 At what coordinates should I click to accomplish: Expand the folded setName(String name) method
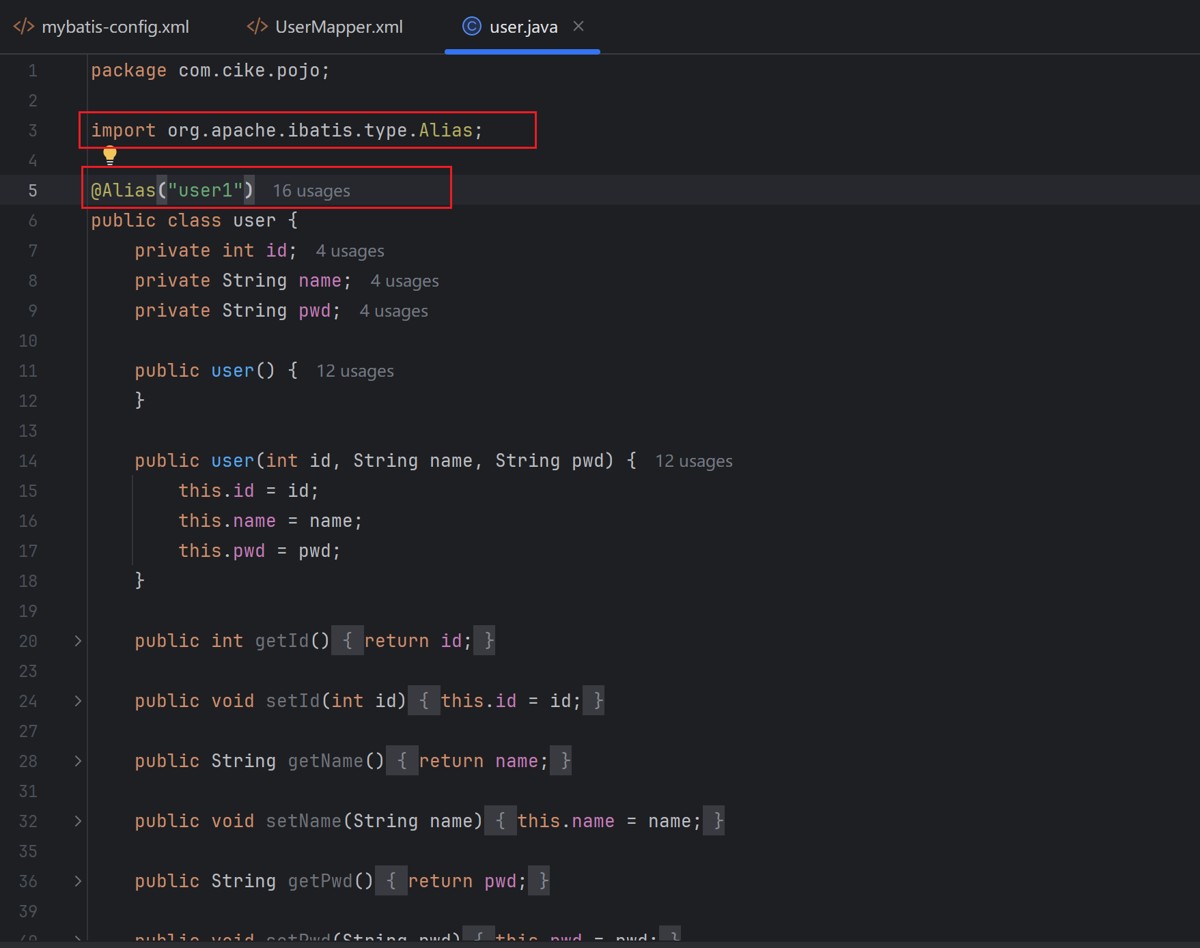[x=78, y=821]
